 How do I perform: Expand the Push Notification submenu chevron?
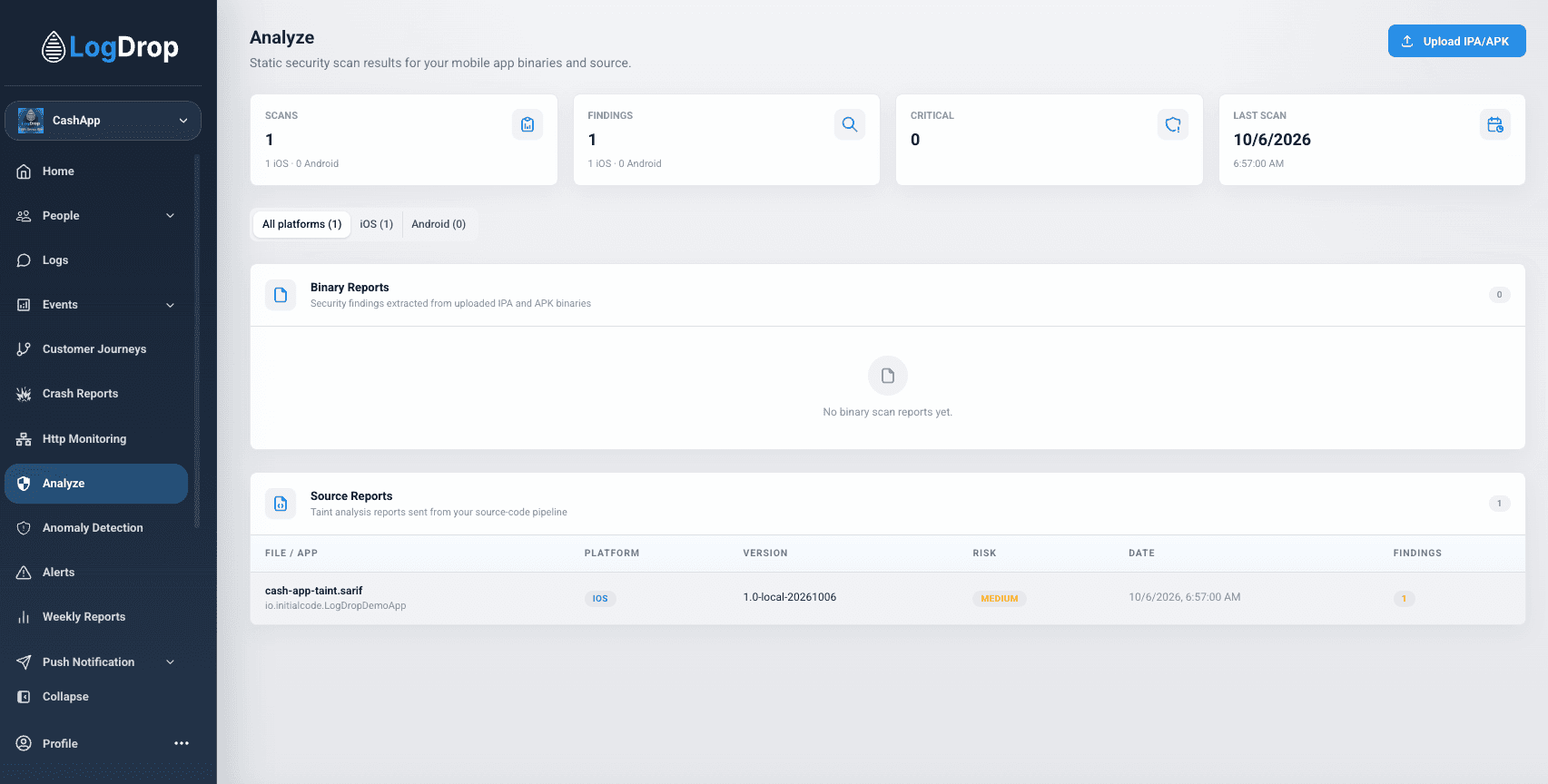(170, 662)
